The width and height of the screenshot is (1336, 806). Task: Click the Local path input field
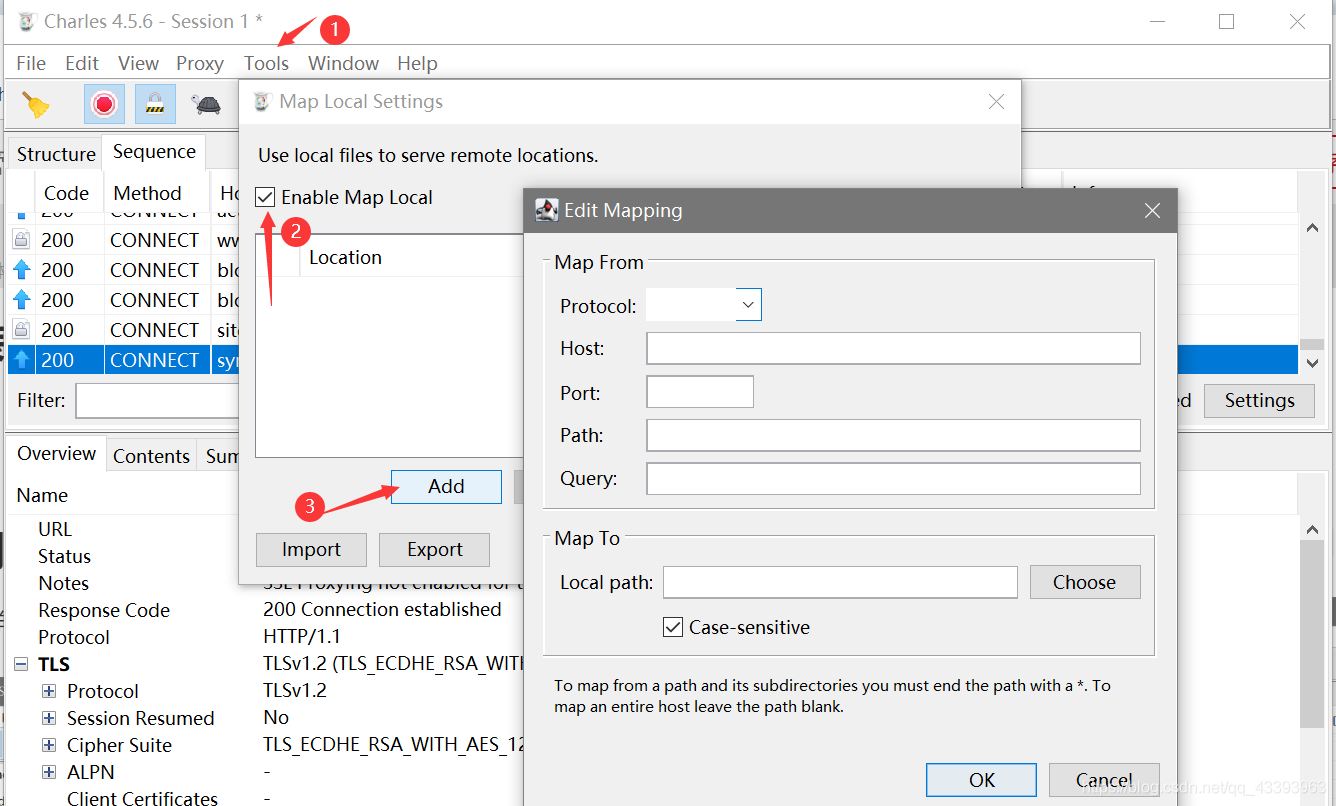click(x=840, y=582)
